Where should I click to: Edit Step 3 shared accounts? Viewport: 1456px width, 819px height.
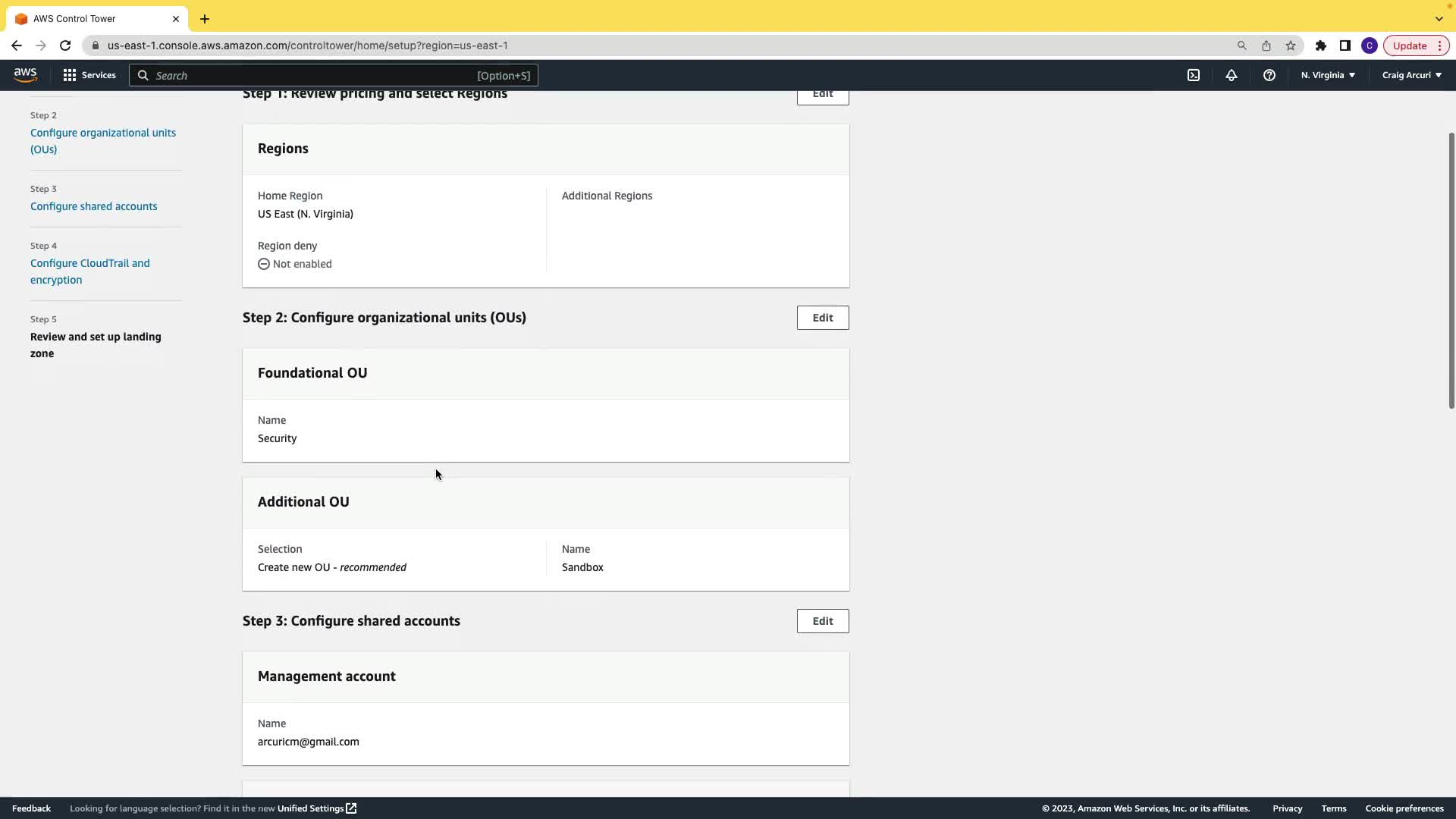click(822, 621)
